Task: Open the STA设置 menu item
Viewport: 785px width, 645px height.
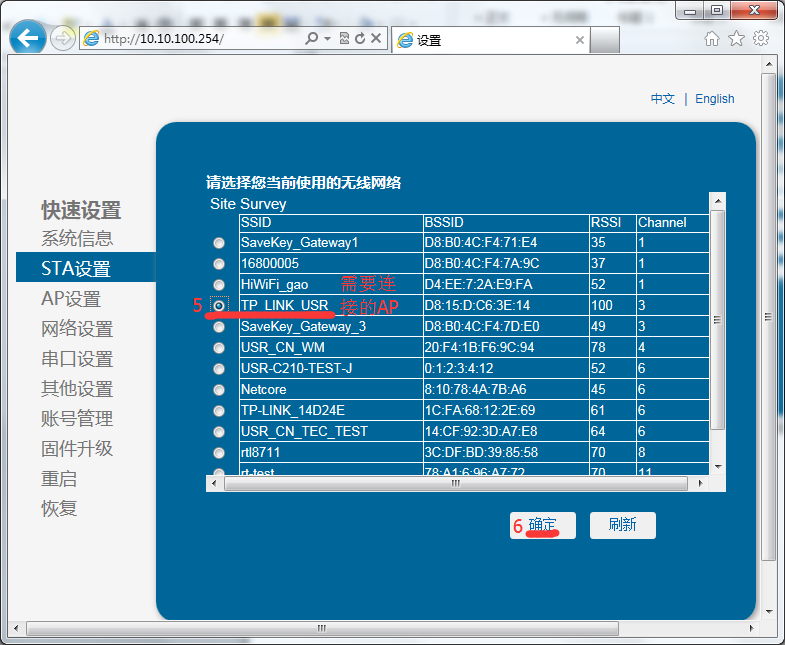Action: click(x=76, y=269)
